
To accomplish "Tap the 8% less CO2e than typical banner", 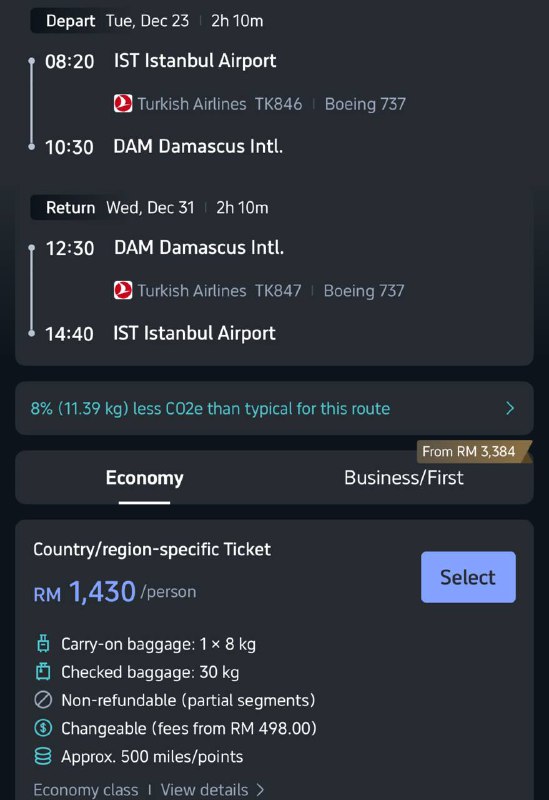I will coord(274,408).
